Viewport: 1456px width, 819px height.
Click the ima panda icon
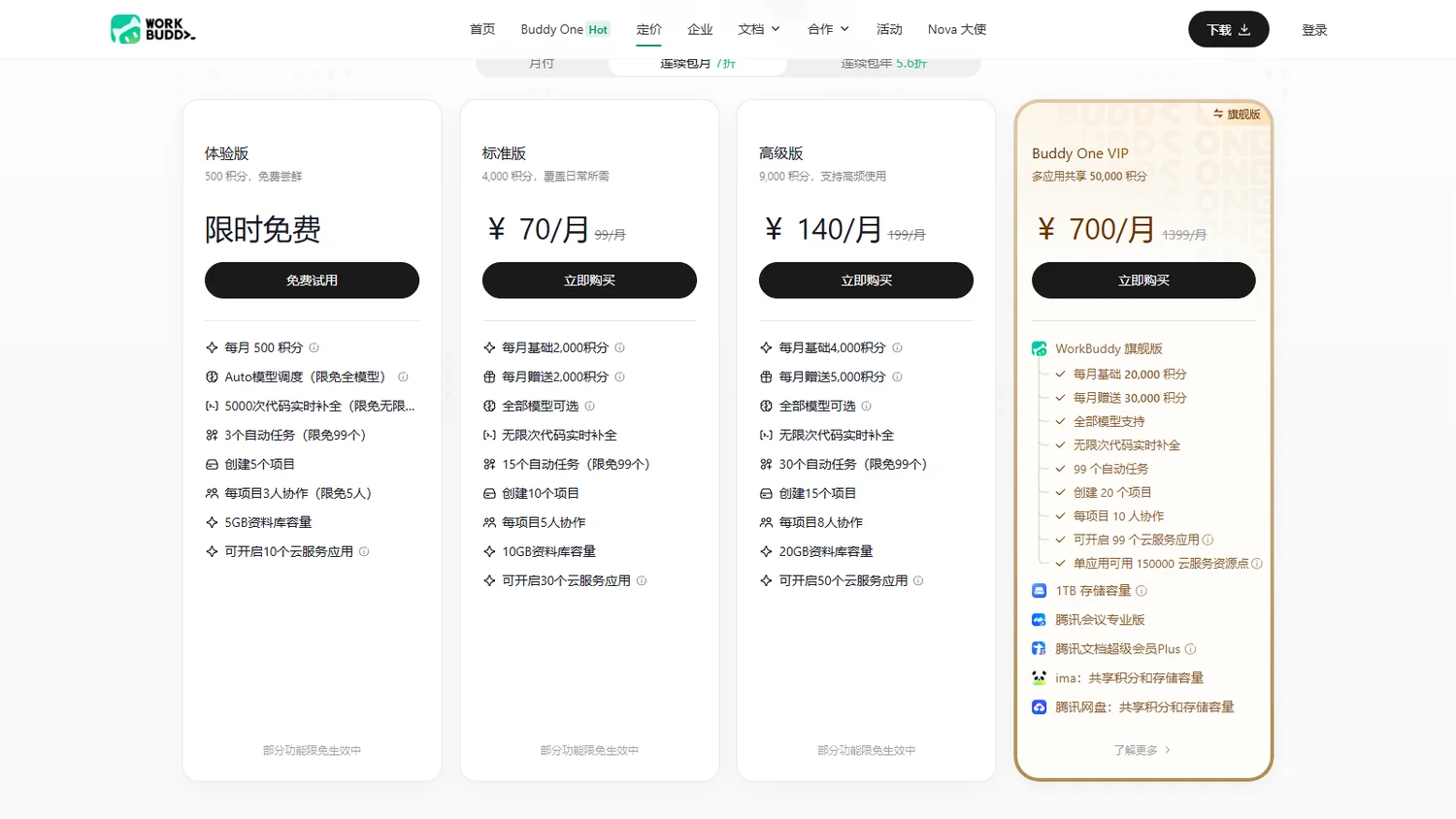1039,677
